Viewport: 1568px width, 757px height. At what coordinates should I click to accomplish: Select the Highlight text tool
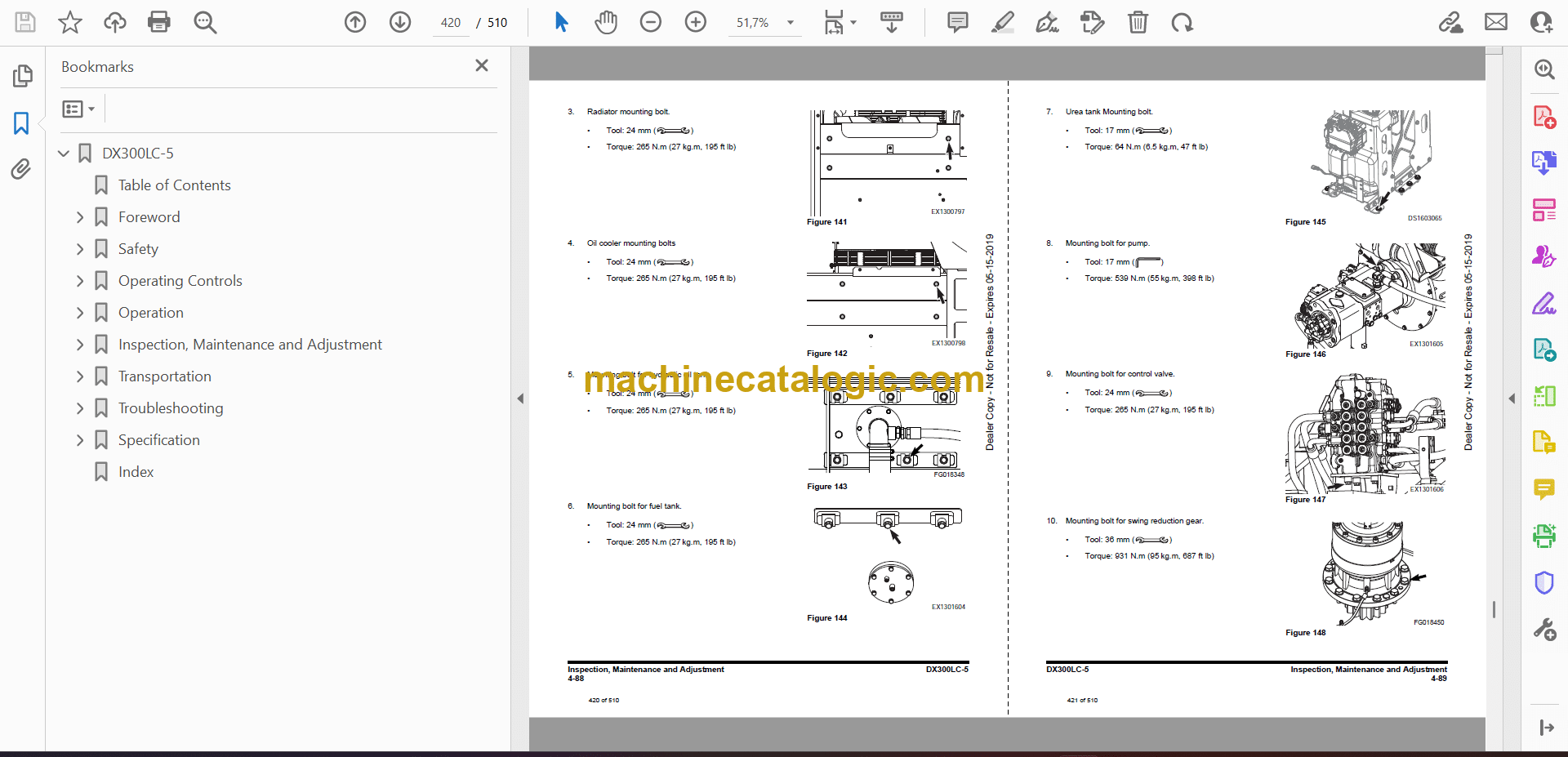1002,22
